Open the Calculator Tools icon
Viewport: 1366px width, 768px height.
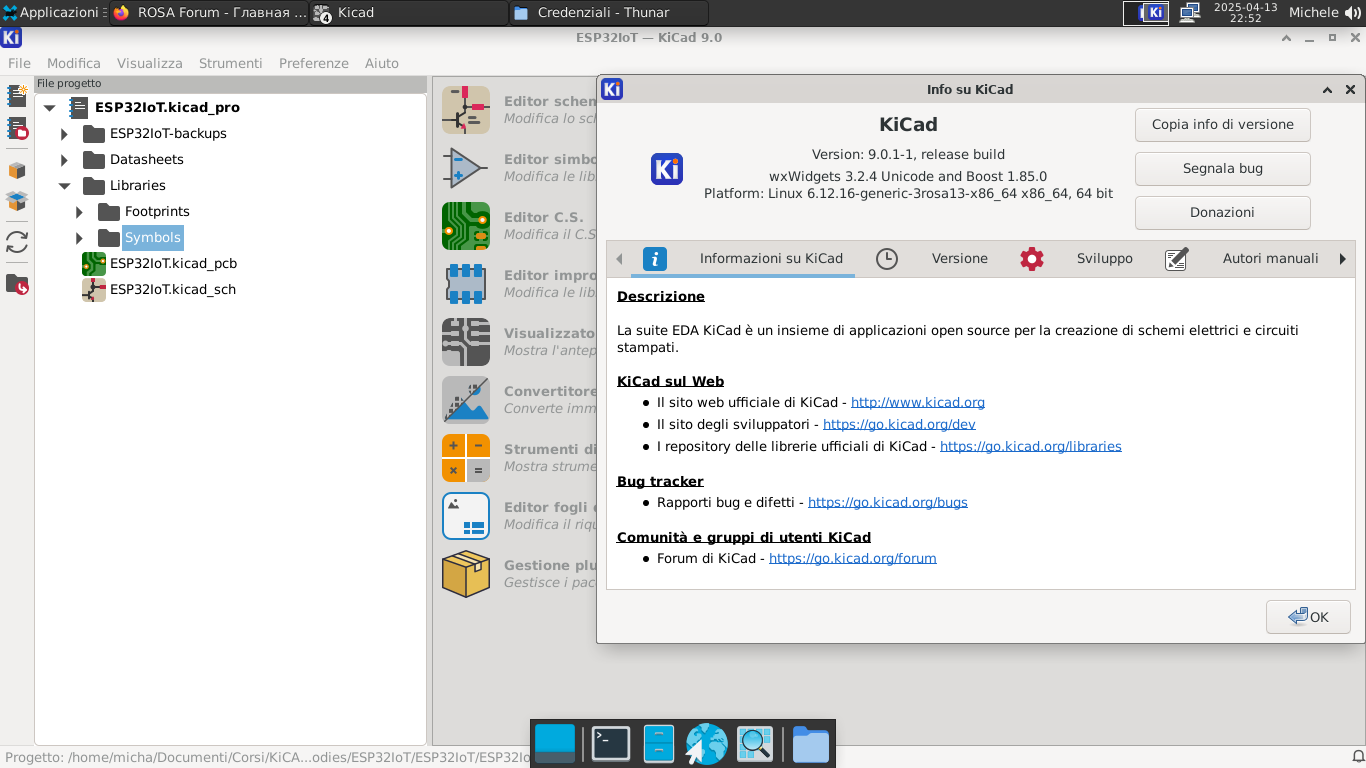pos(466,458)
